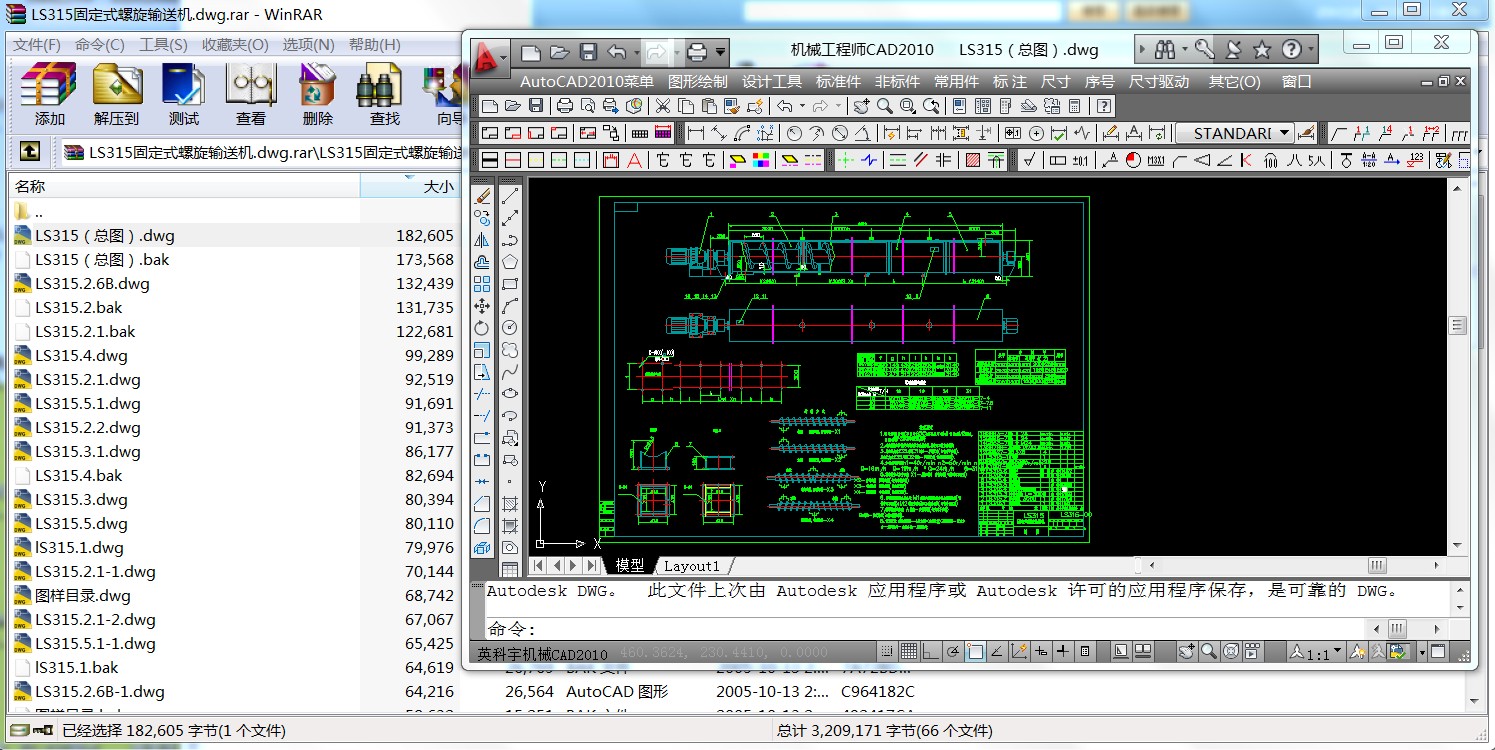Click the Linear Dimension tool icon
1495x750 pixels.
[x=695, y=133]
